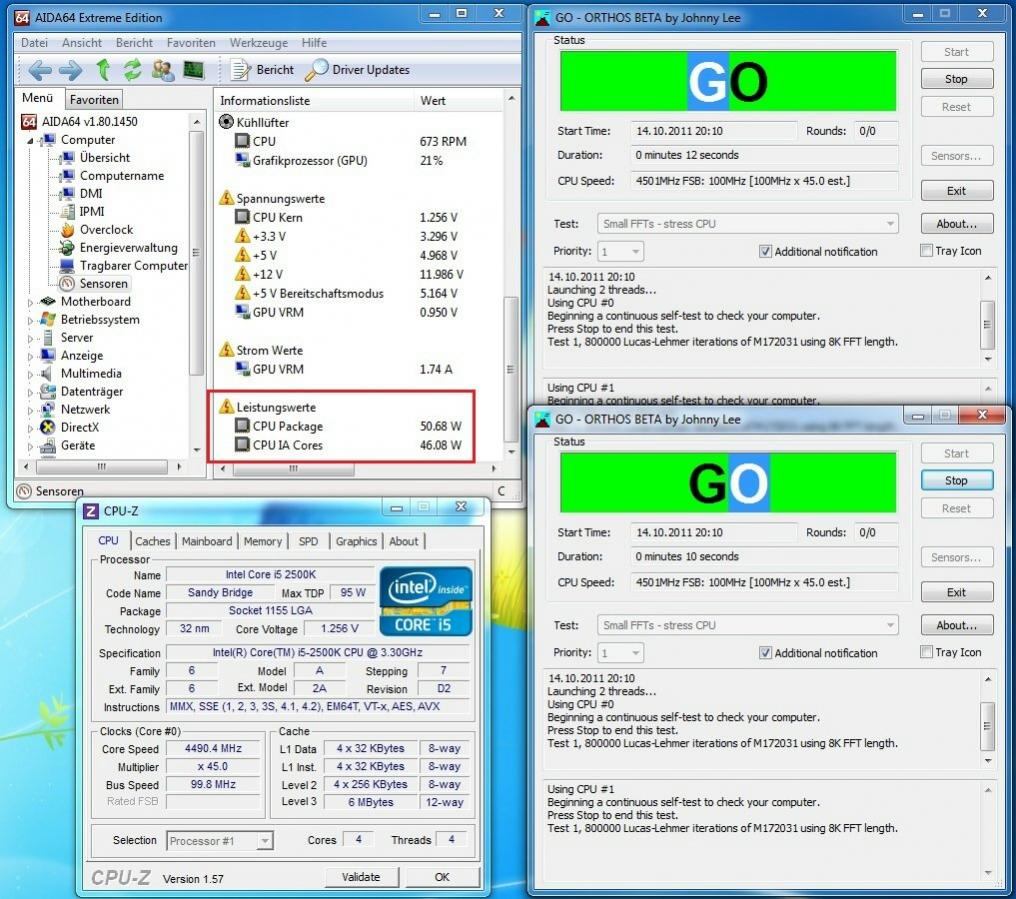The image size is (1016, 899).
Task: Click the Kühllüfter fan group icon
Action: coord(226,122)
